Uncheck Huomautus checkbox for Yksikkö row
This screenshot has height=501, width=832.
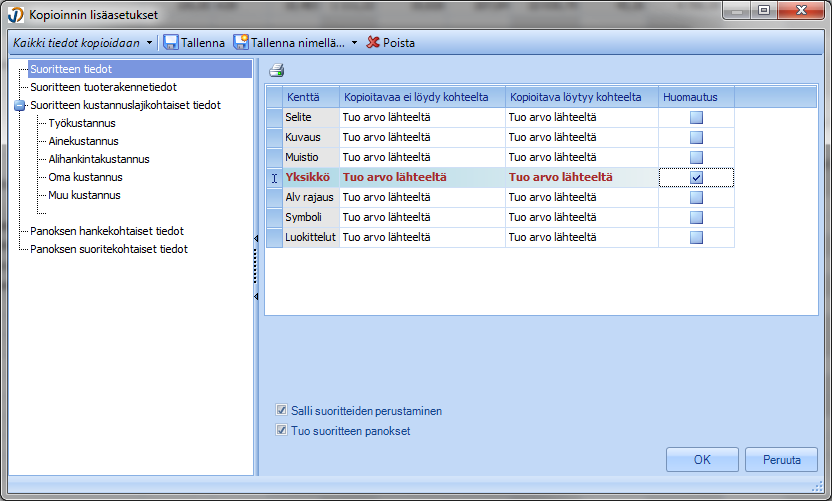pyautogui.click(x=696, y=178)
